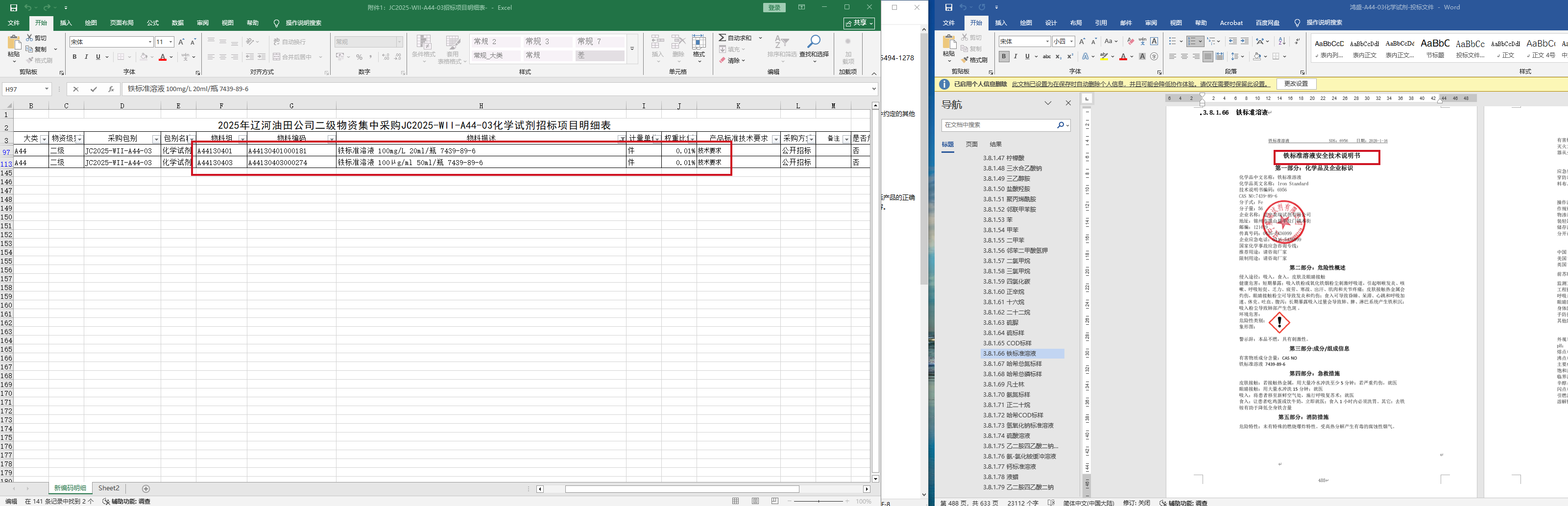Clear all formatting in Word font group

click(x=1131, y=42)
